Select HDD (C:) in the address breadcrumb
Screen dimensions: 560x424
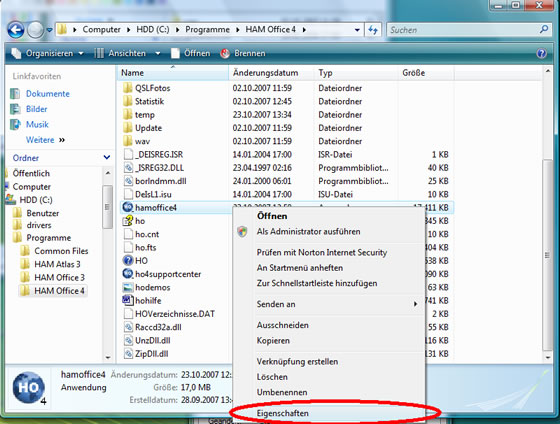click(x=152, y=30)
